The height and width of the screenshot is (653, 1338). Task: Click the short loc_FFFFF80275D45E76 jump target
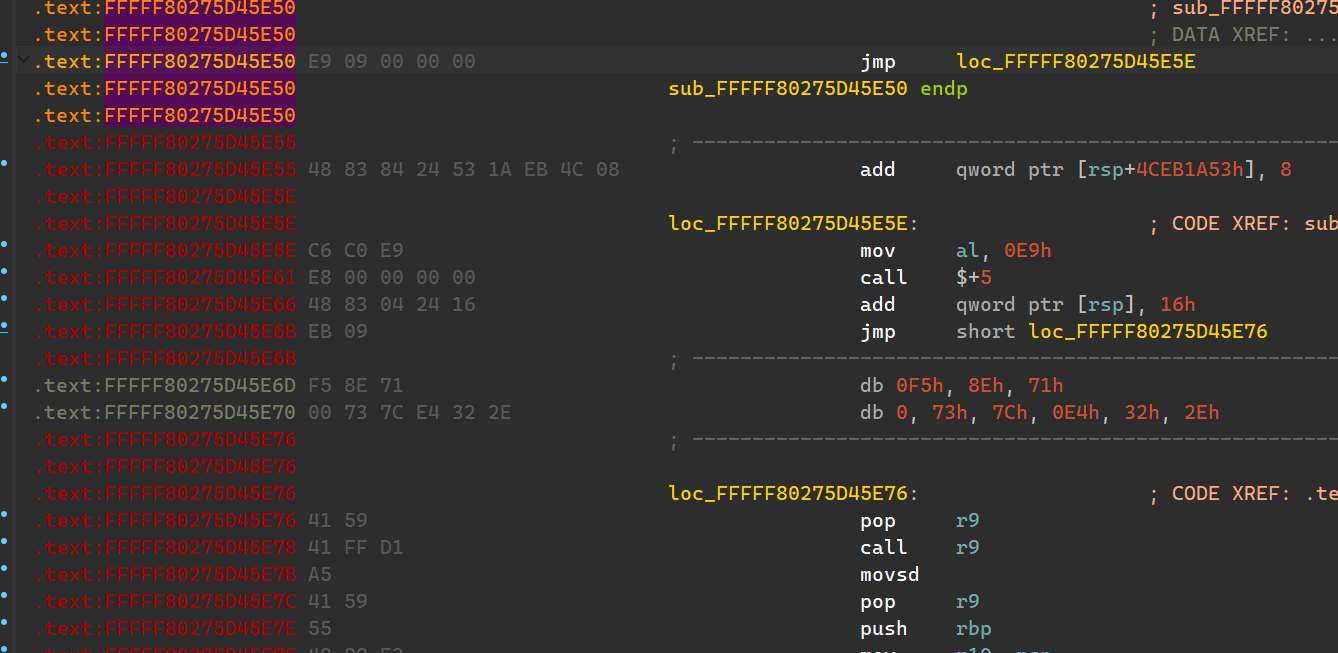pyautogui.click(x=1112, y=332)
